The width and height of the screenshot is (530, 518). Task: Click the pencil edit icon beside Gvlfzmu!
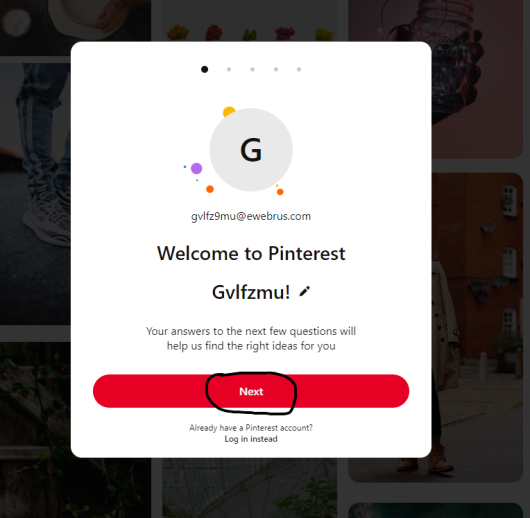(305, 291)
